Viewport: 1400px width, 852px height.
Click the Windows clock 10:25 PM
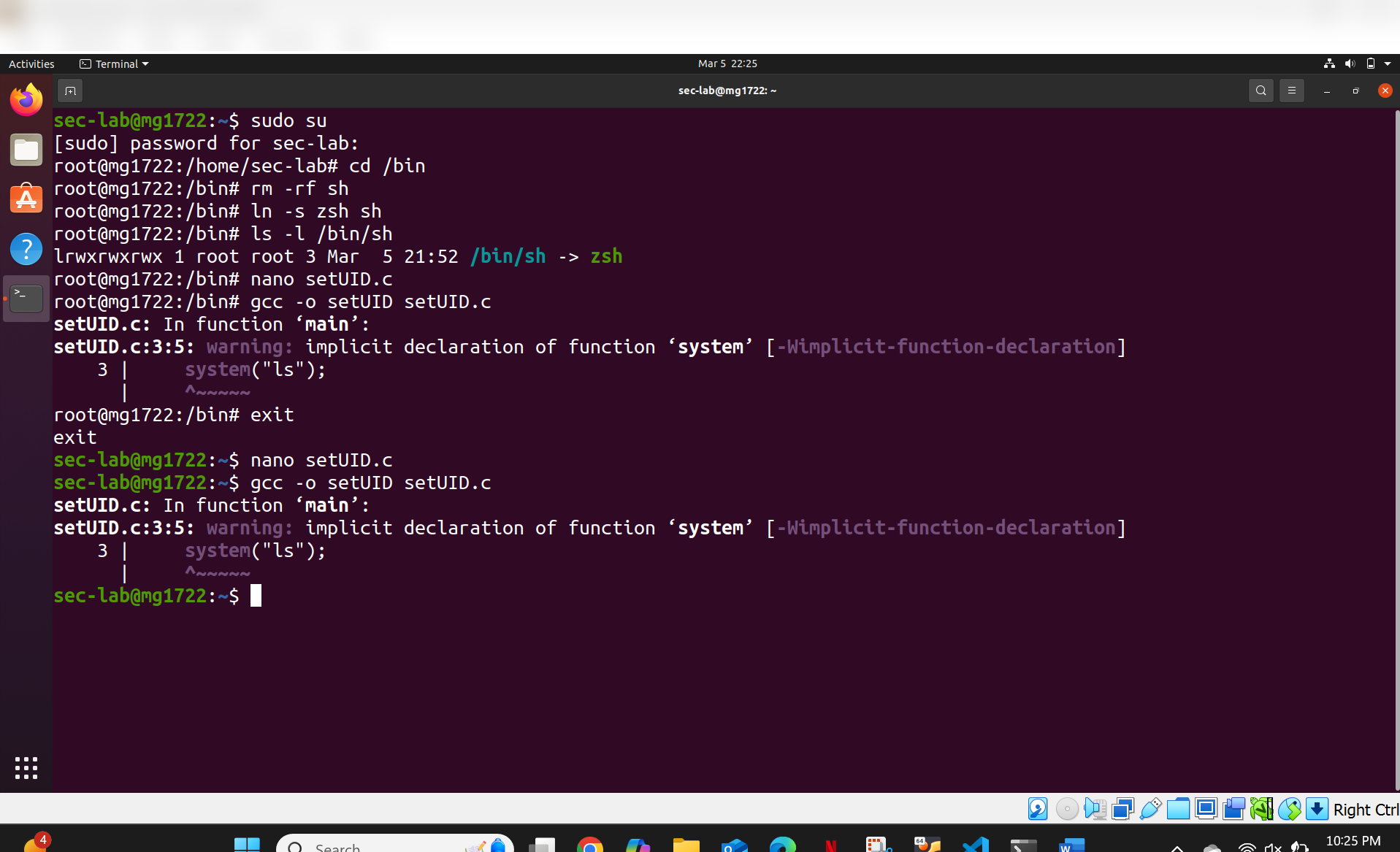point(1353,841)
